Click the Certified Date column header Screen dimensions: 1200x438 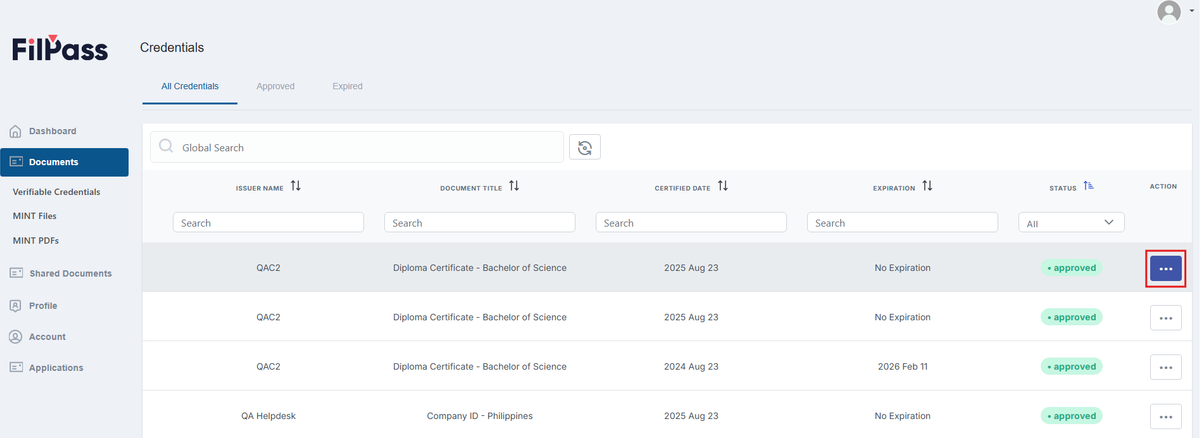click(683, 188)
